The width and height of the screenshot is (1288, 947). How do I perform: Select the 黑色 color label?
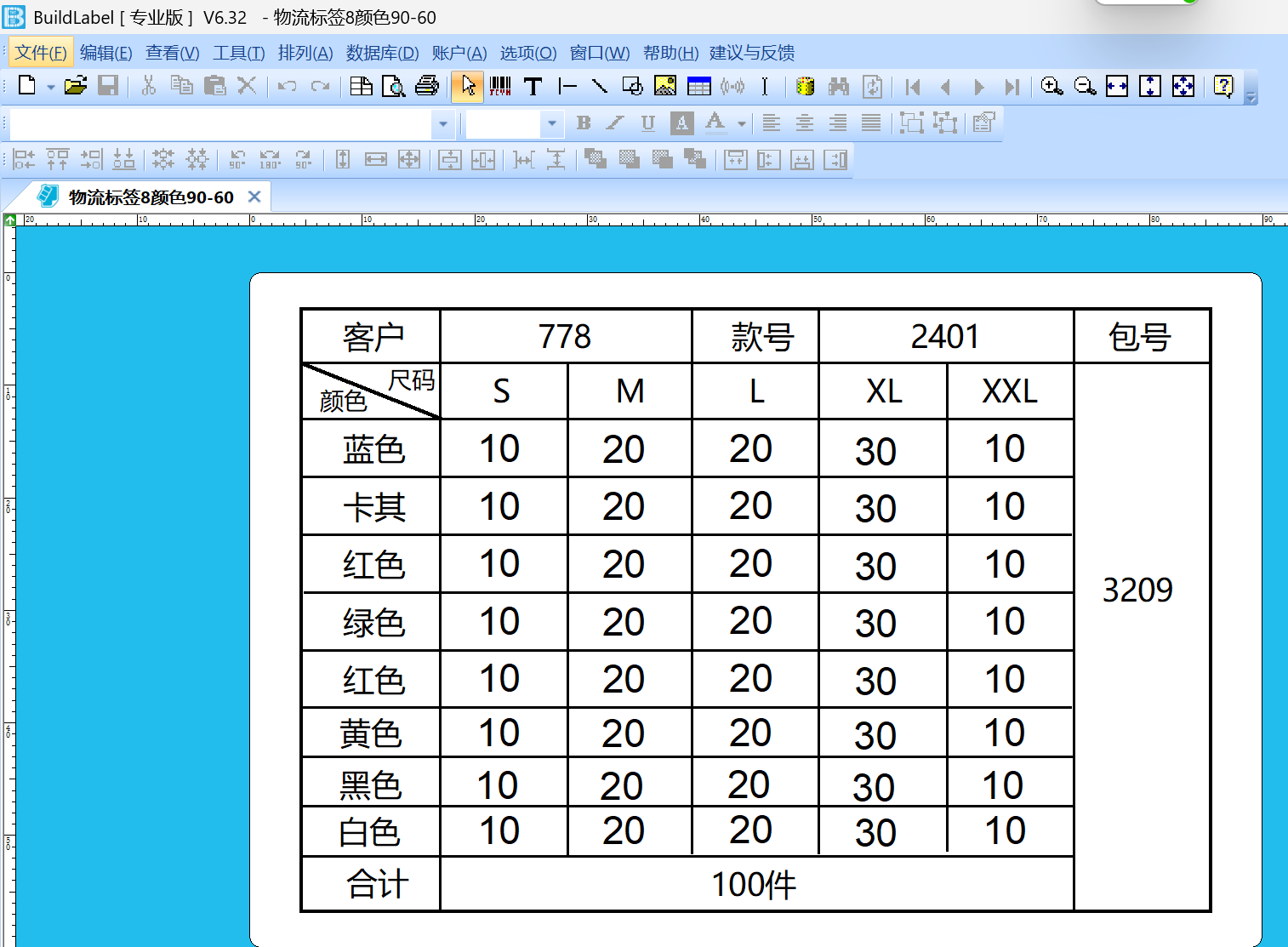click(370, 785)
